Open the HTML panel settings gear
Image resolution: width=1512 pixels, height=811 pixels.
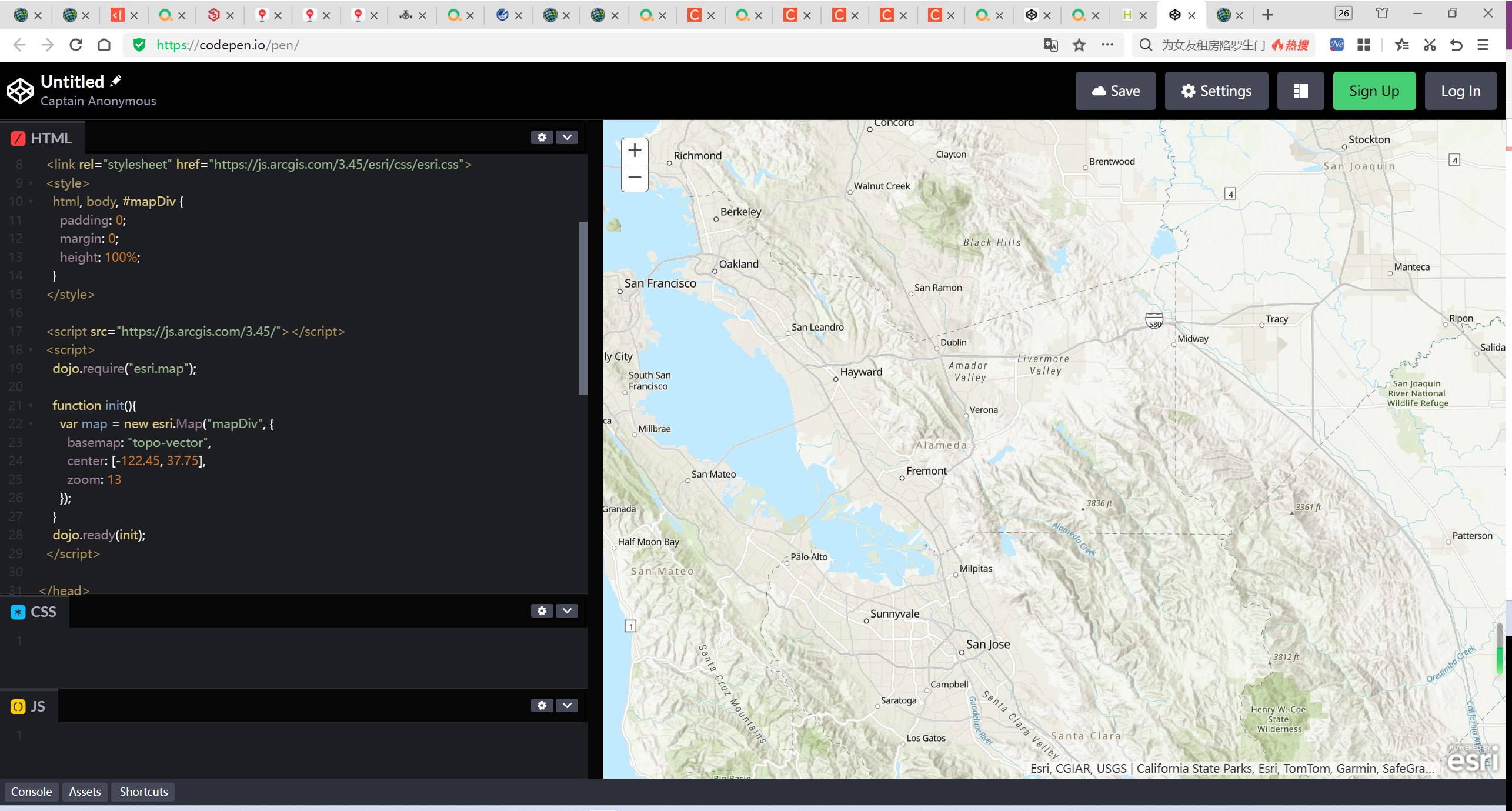541,137
